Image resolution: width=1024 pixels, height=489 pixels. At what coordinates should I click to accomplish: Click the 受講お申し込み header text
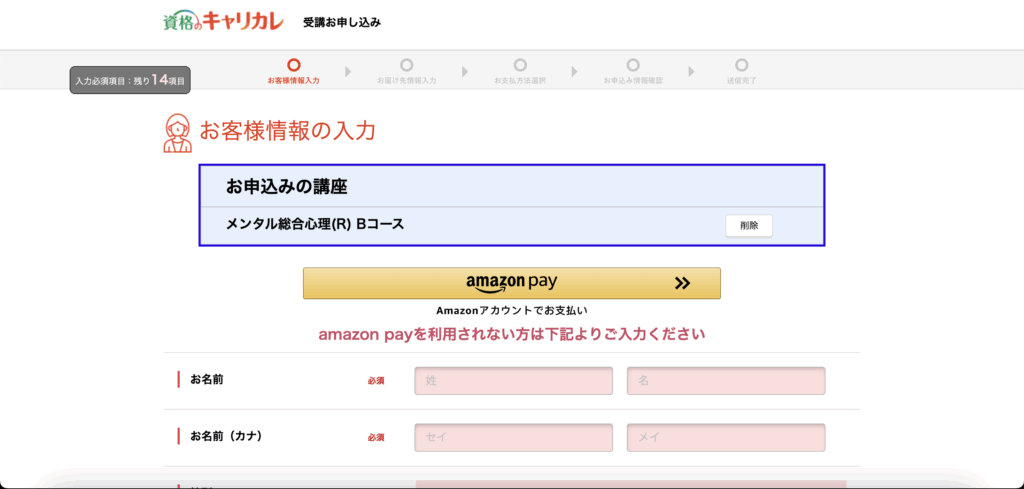coord(342,22)
